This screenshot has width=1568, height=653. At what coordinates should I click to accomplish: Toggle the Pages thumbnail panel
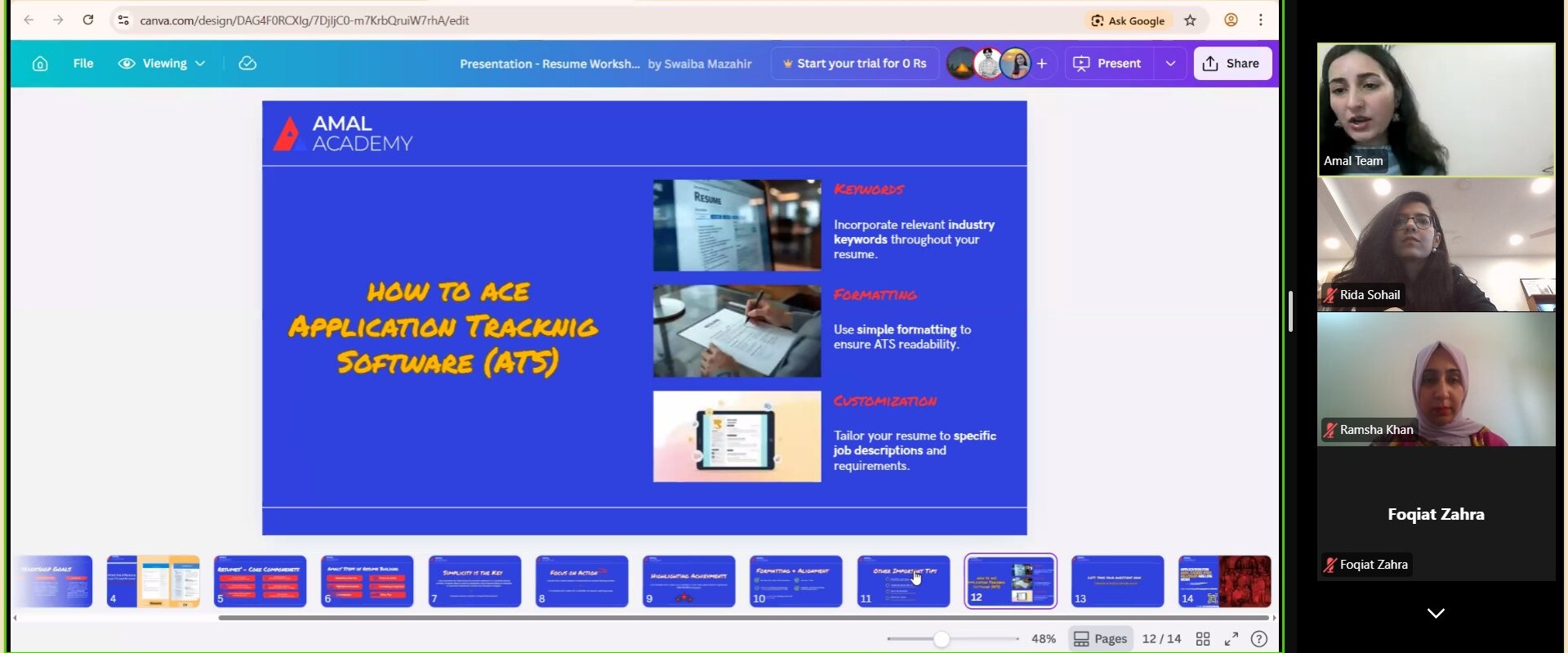[x=1100, y=639]
